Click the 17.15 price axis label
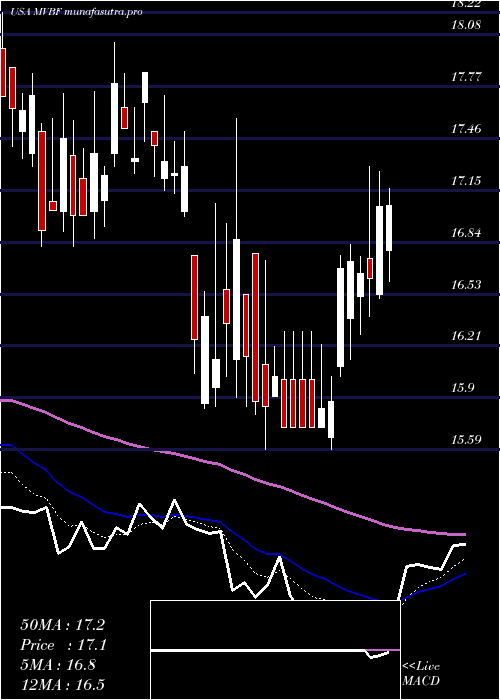This screenshot has height=700, width=500. point(466,181)
